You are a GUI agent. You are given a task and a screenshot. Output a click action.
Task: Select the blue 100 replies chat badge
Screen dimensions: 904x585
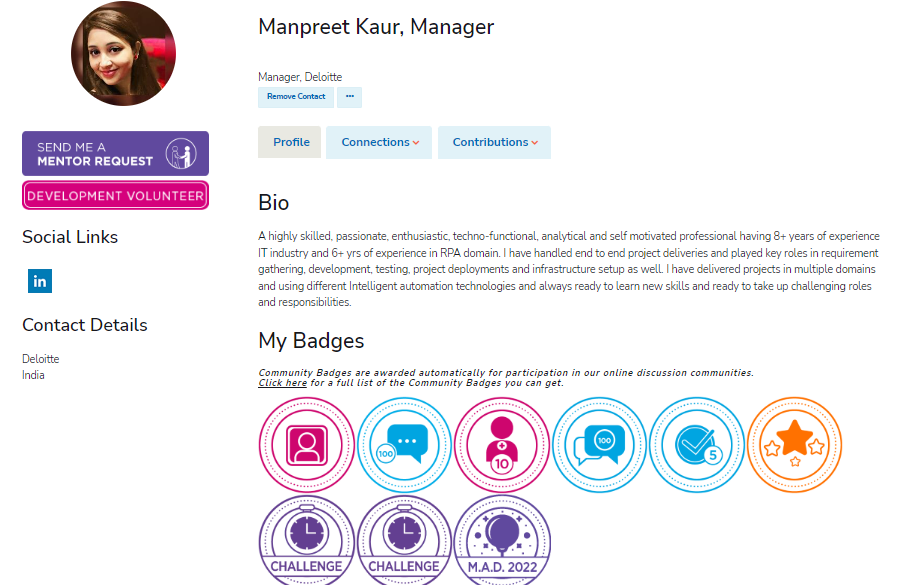pos(404,445)
